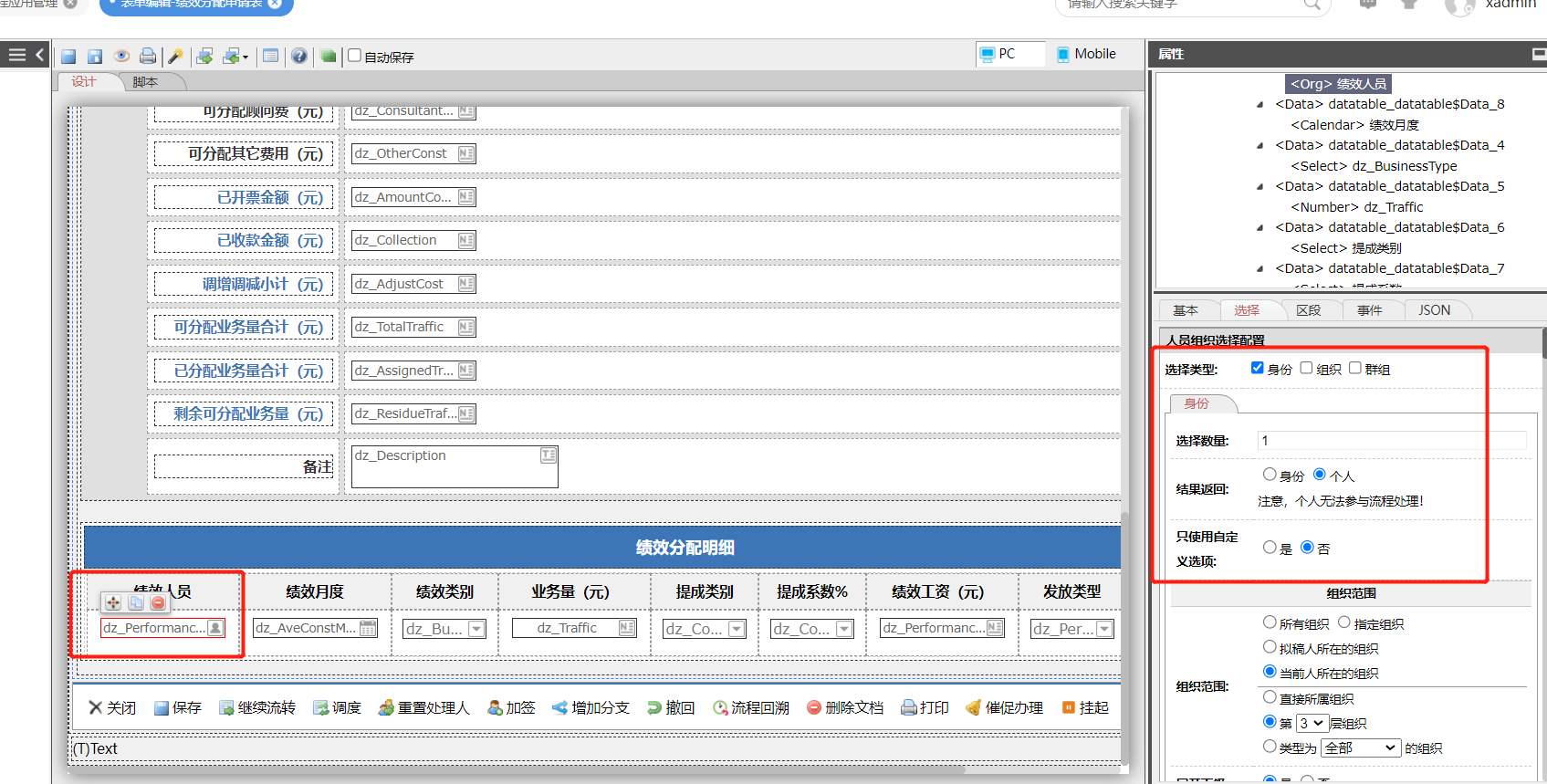The image size is (1547, 784).
Task: Select the <Calendar> 绩效月度 tree item
Action: click(x=1354, y=125)
